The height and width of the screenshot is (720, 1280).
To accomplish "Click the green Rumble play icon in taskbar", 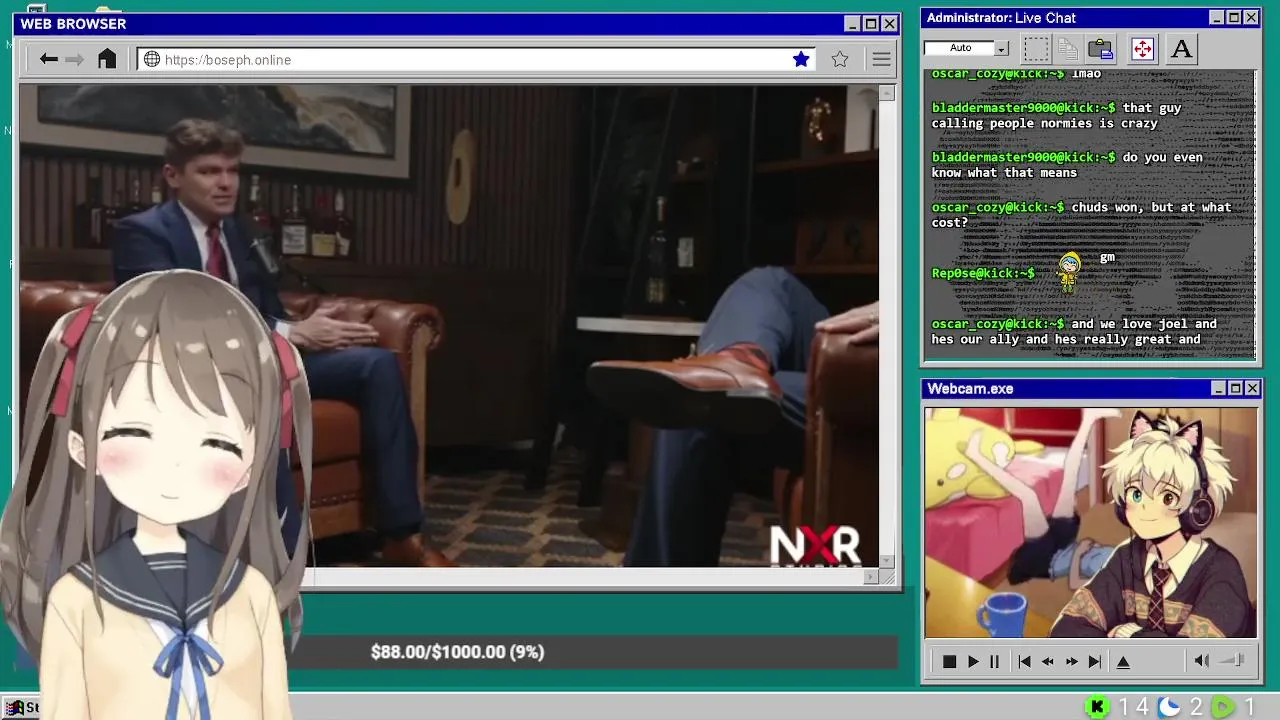I will point(1223,707).
